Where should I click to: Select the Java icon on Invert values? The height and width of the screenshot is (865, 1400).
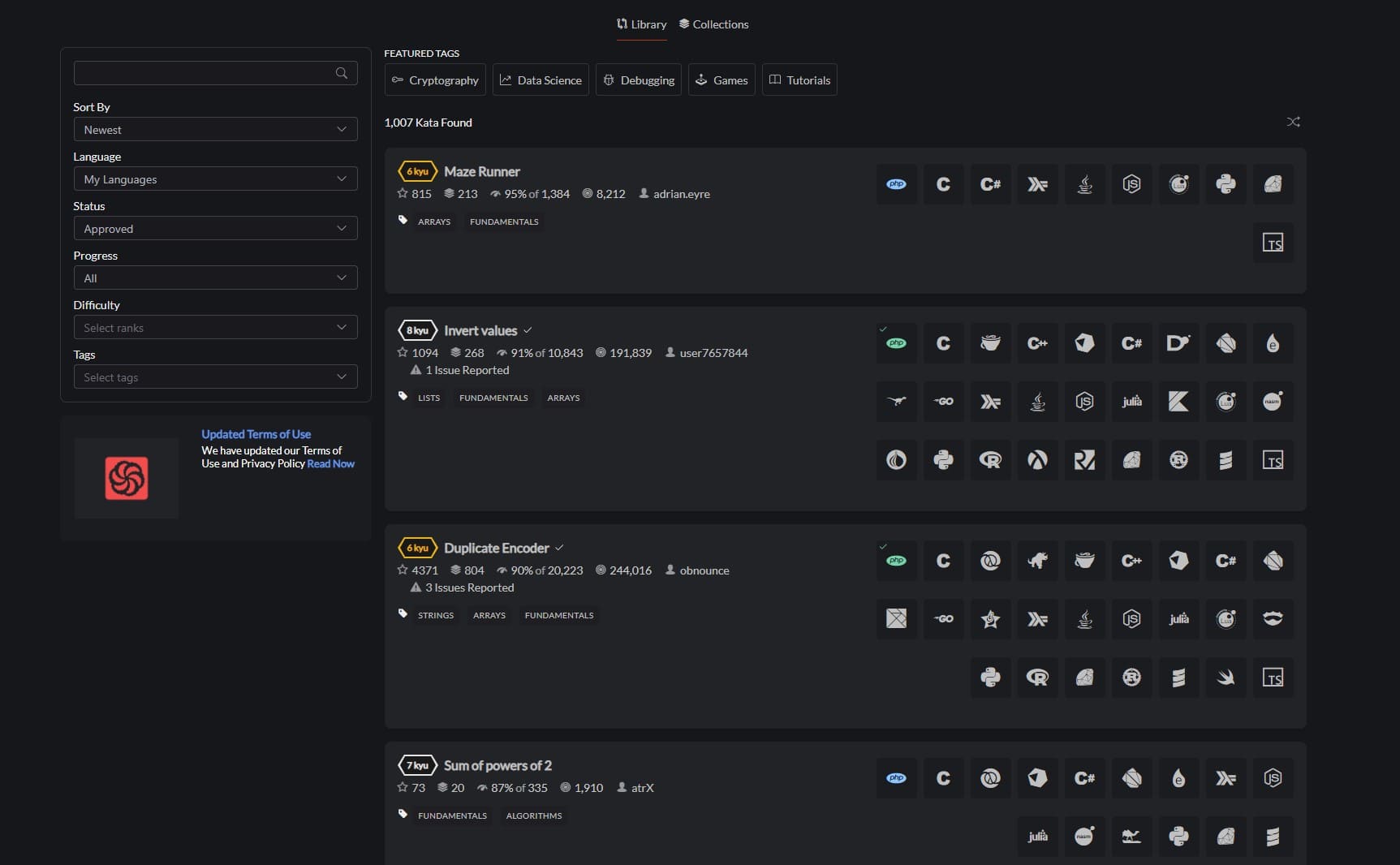tap(1038, 402)
